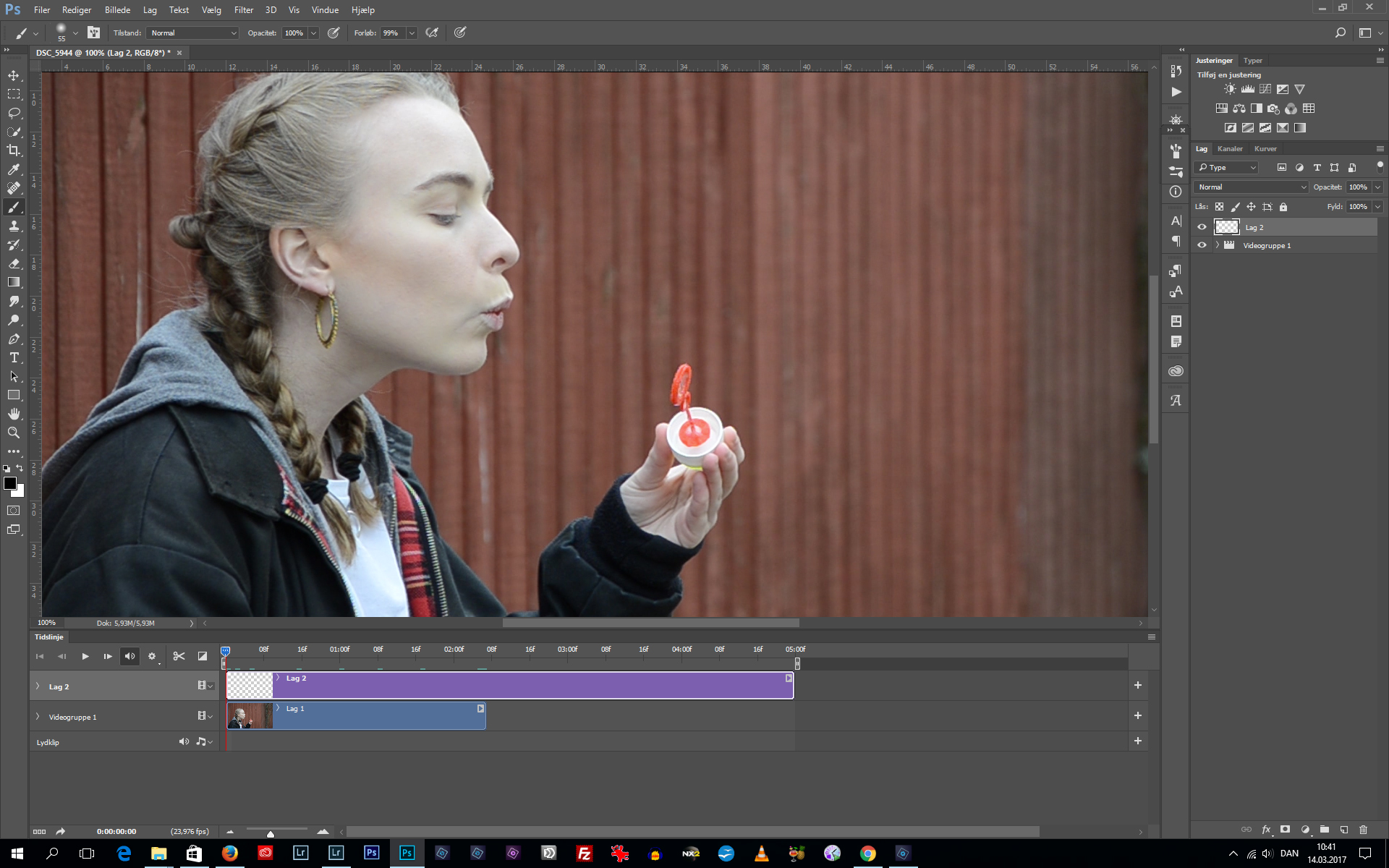Launch Google Chrome from the taskbar
The width and height of the screenshot is (1389, 868).
(867, 853)
